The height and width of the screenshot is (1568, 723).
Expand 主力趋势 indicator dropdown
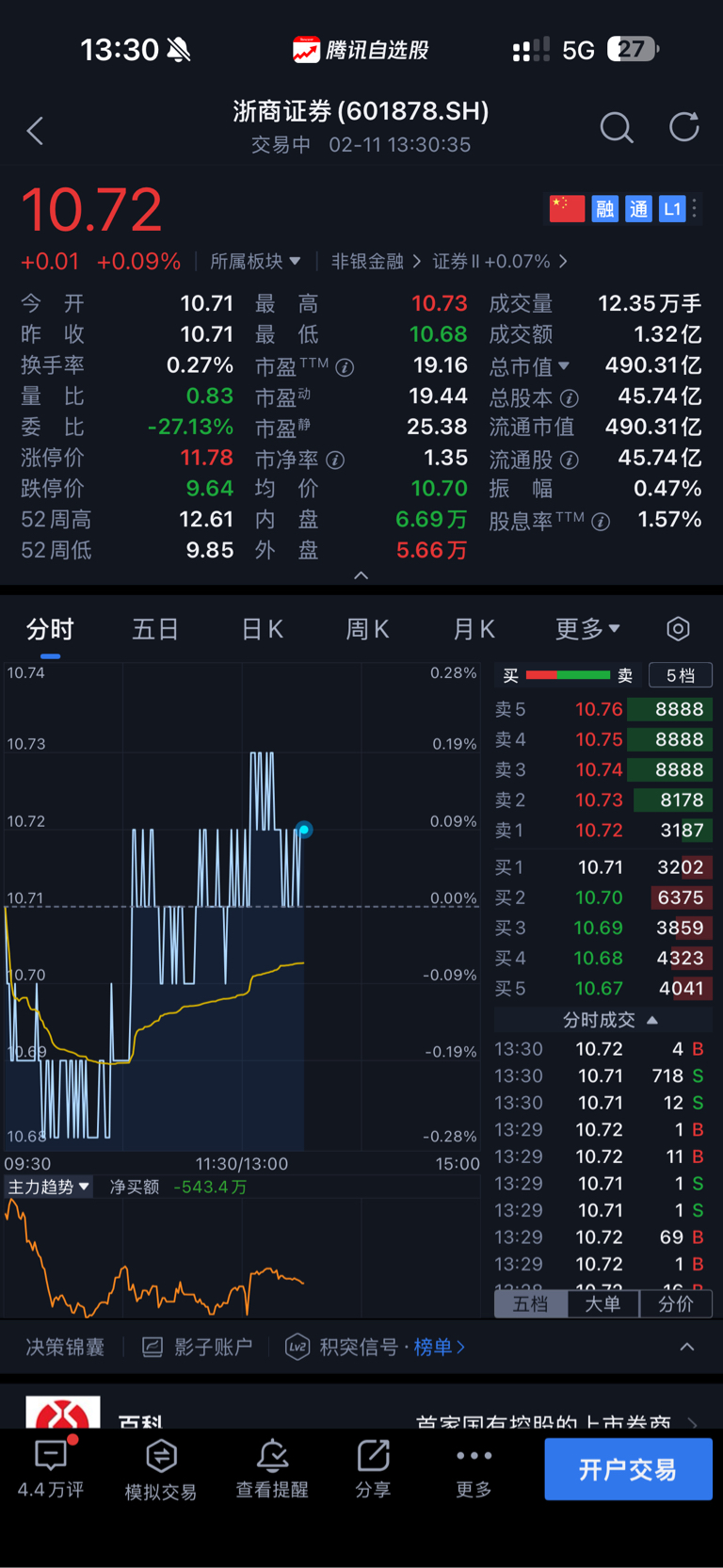[x=49, y=1187]
